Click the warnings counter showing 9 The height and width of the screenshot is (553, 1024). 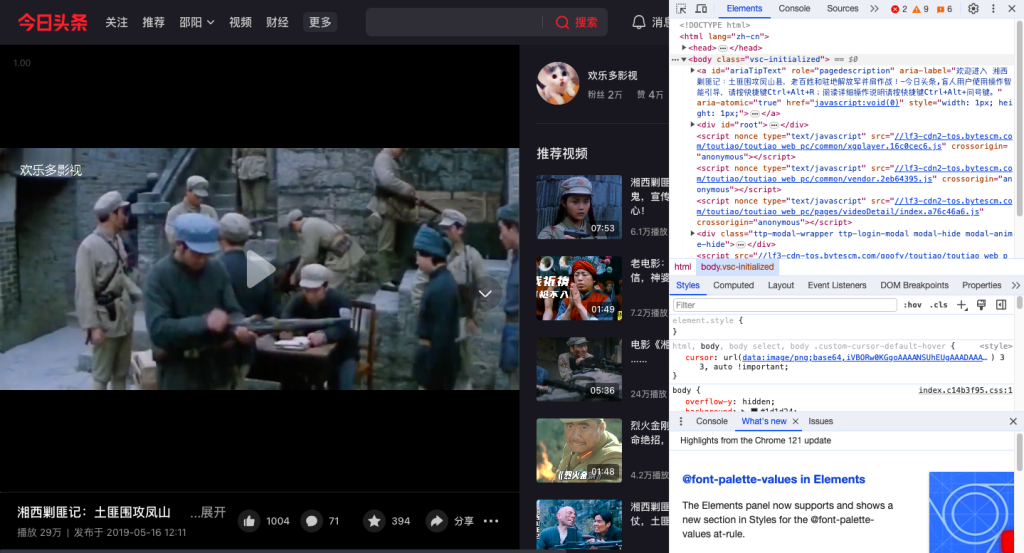click(x=921, y=9)
